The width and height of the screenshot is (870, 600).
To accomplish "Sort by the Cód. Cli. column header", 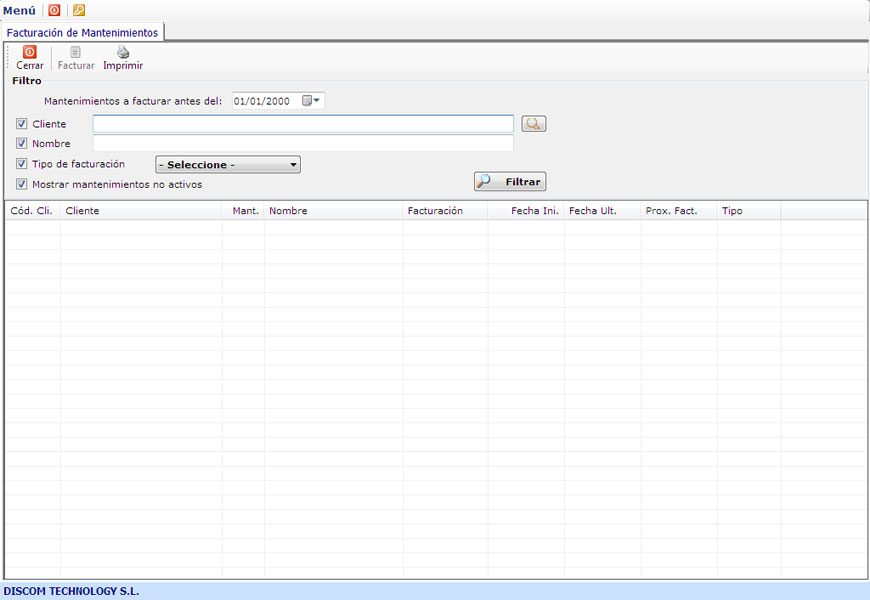I will [31, 211].
